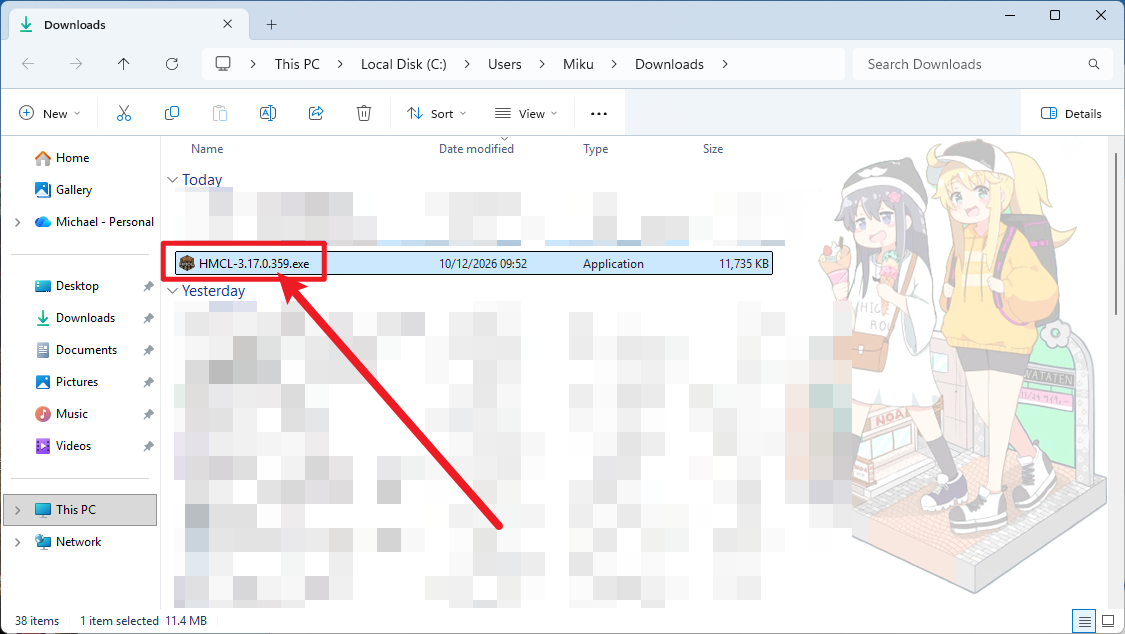The height and width of the screenshot is (634, 1125).
Task: Click the Downloads breadcrumb
Action: (x=669, y=64)
